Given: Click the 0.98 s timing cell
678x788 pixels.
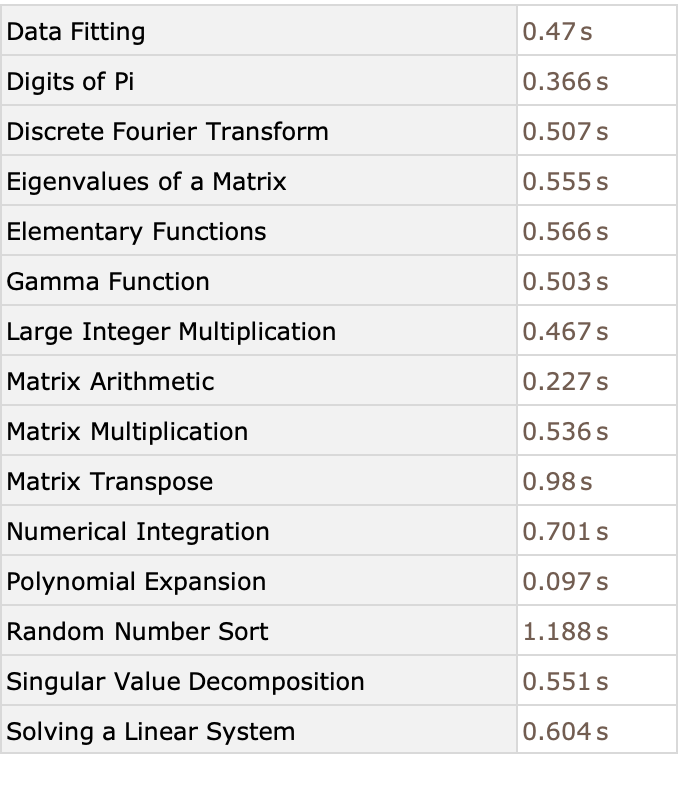Looking at the screenshot, I should pos(557,482).
